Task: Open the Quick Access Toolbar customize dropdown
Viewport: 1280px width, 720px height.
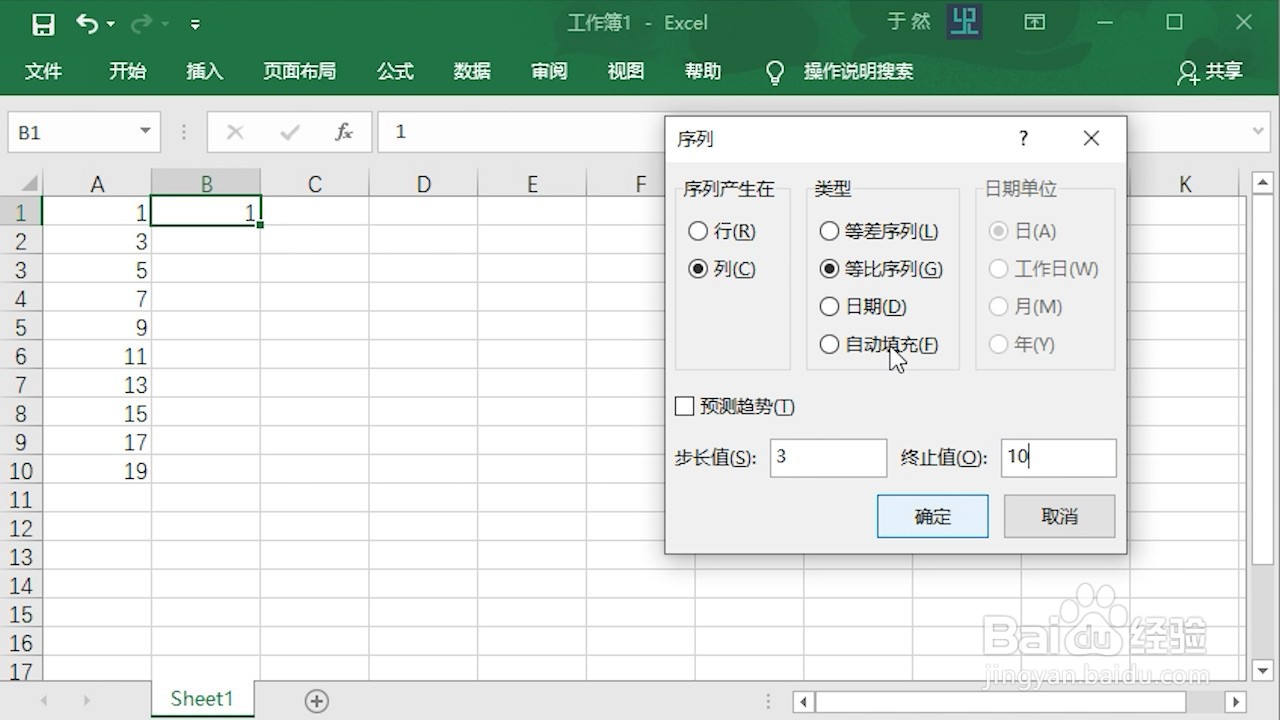Action: point(196,22)
